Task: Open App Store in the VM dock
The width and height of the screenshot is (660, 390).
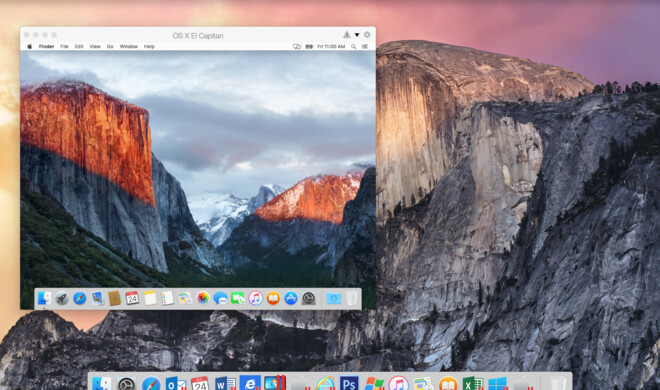Action: point(291,298)
